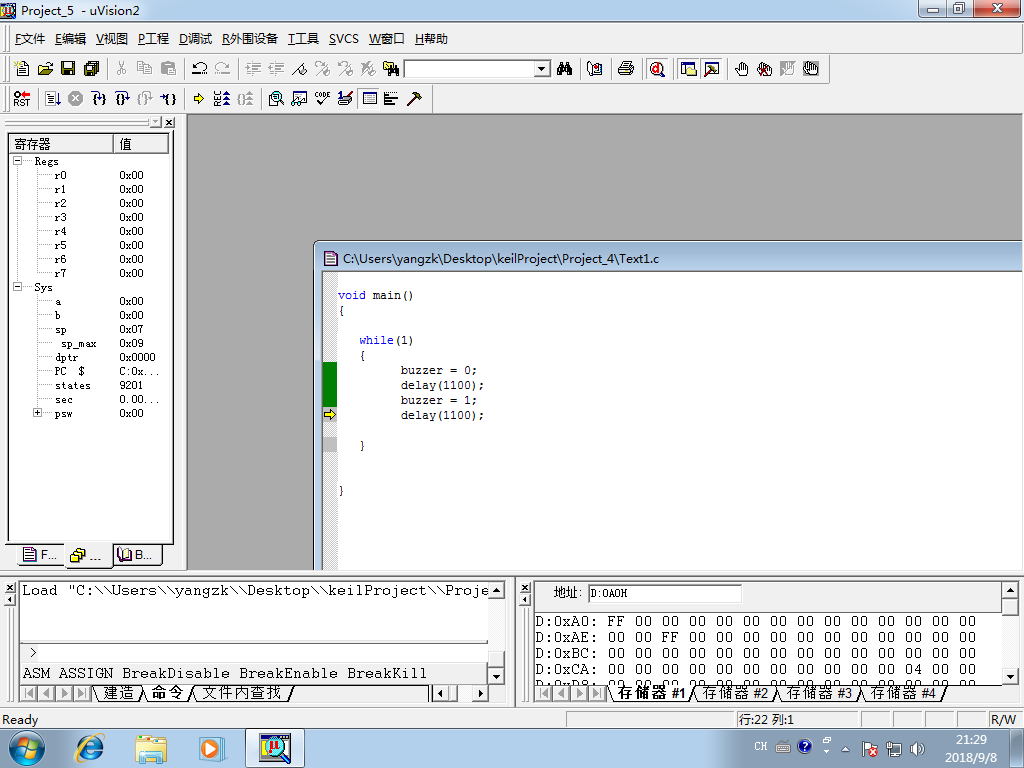Switch to 文件内查找 tab
Screen dimensions: 1024x768
click(242, 693)
